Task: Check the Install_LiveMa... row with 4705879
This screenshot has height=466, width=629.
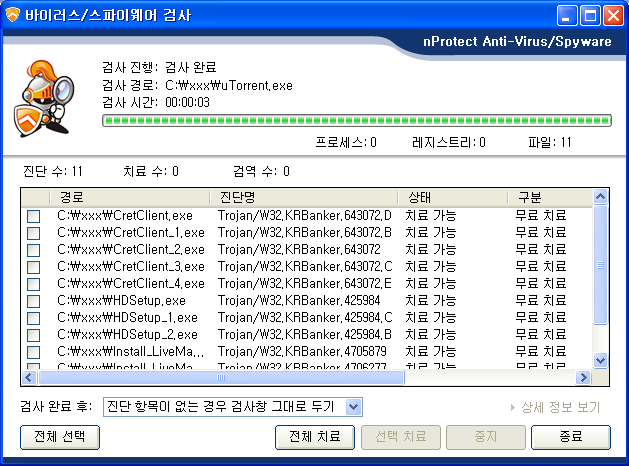Action: (34, 353)
